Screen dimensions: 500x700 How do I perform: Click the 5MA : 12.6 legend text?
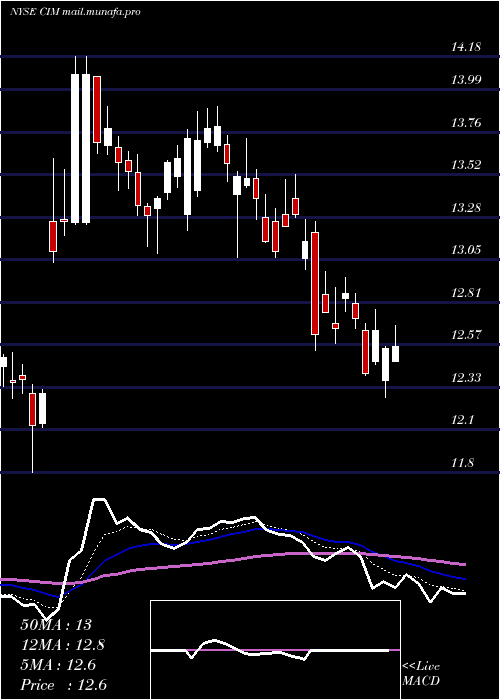pyautogui.click(x=58, y=665)
